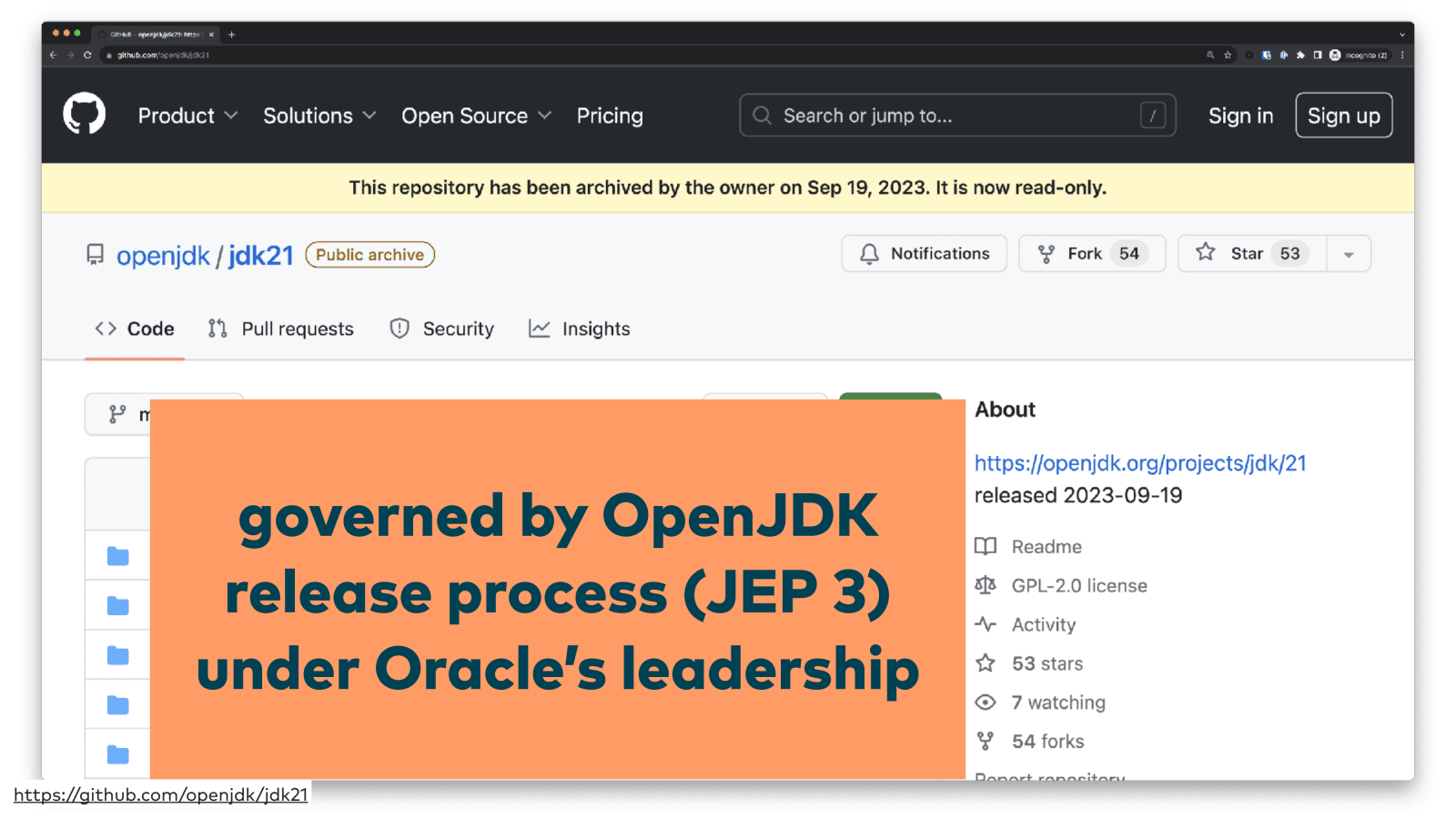Screen dimensions: 1456x819
Task: Toggle the browser side panel icon
Action: coord(1317,55)
